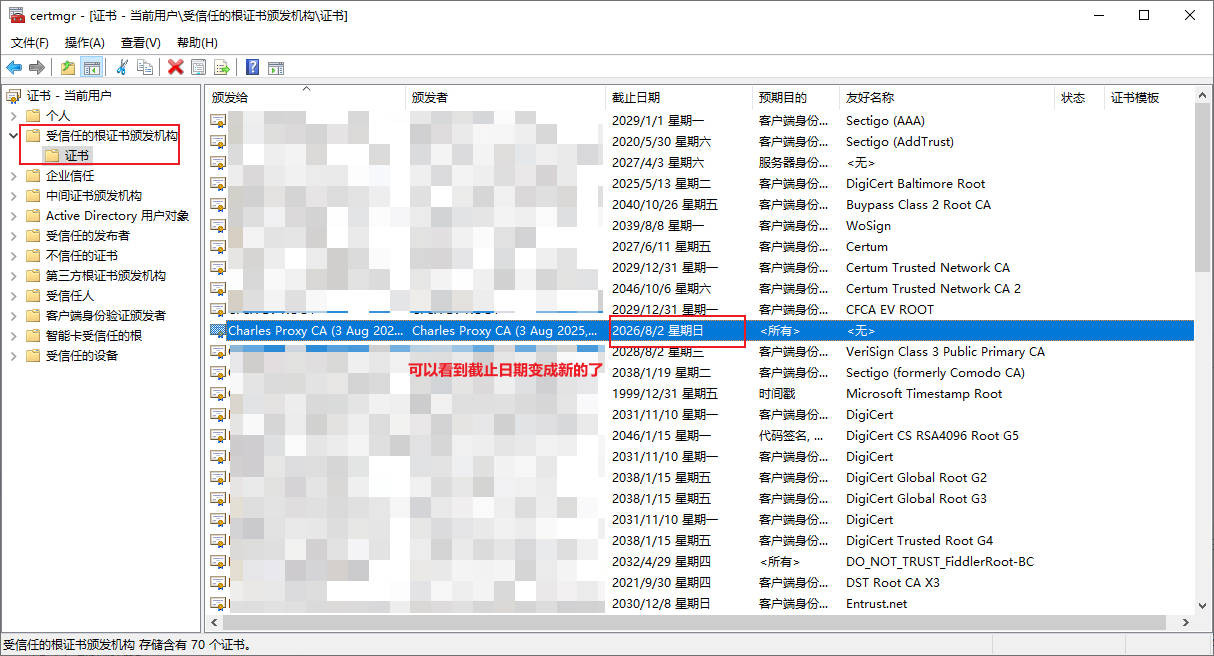The image size is (1214, 656).
Task: Open the 查看(V) menu
Action: (x=141, y=43)
